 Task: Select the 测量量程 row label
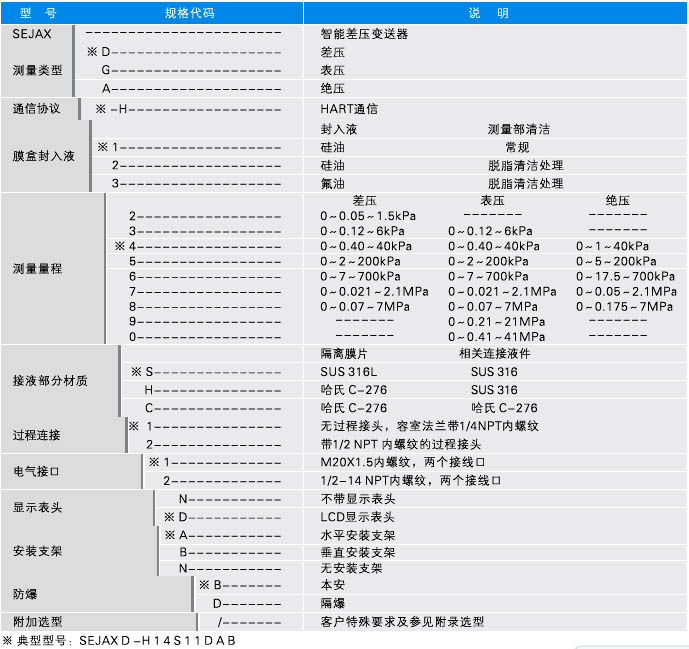(37, 270)
